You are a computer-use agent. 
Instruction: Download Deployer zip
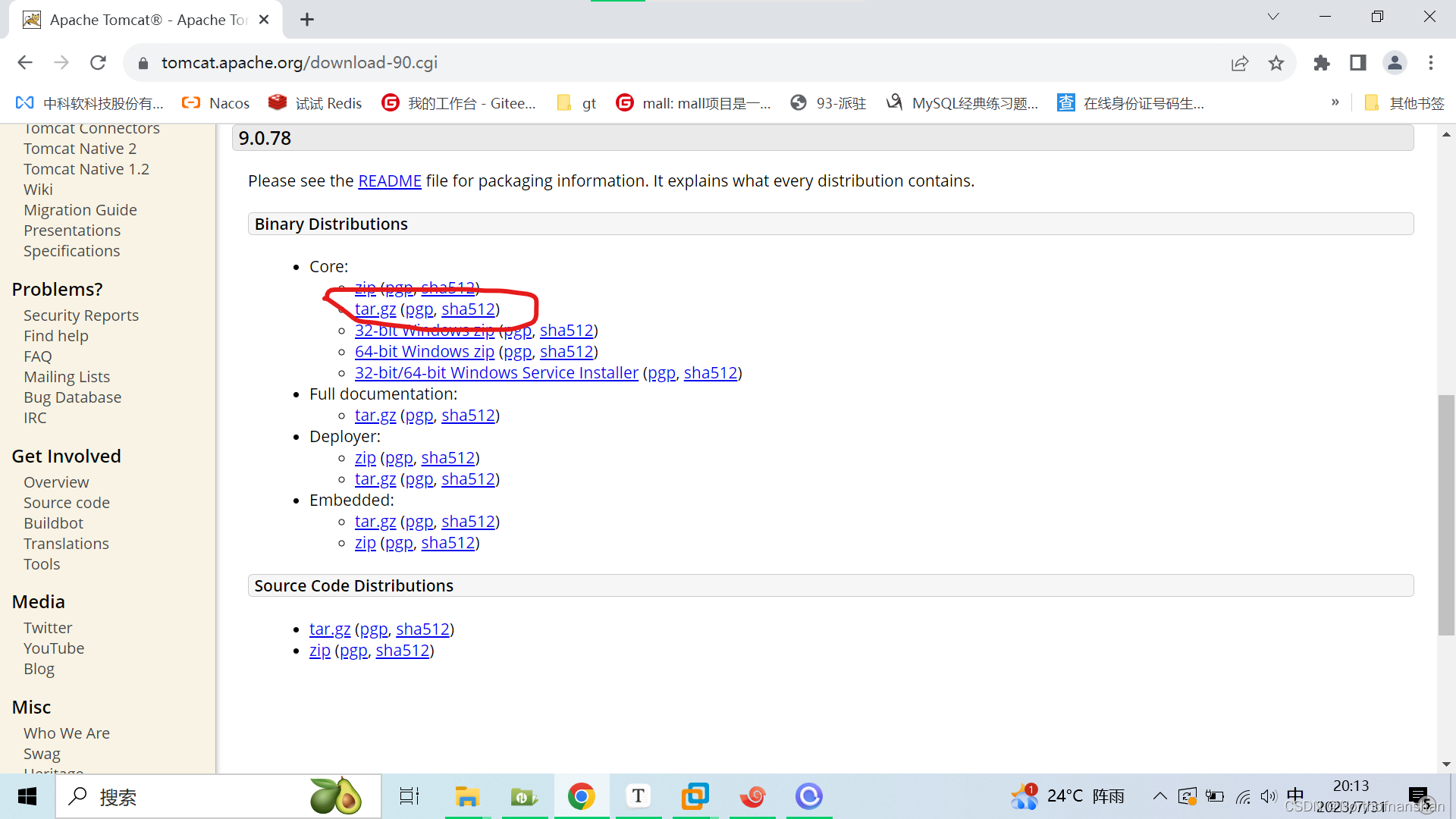[x=366, y=458]
